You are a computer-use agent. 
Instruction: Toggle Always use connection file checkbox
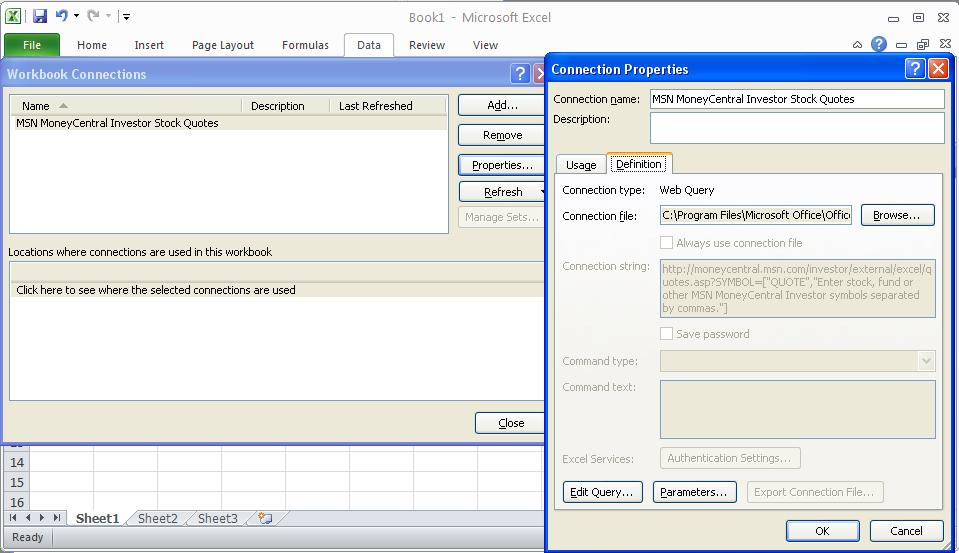[x=667, y=243]
